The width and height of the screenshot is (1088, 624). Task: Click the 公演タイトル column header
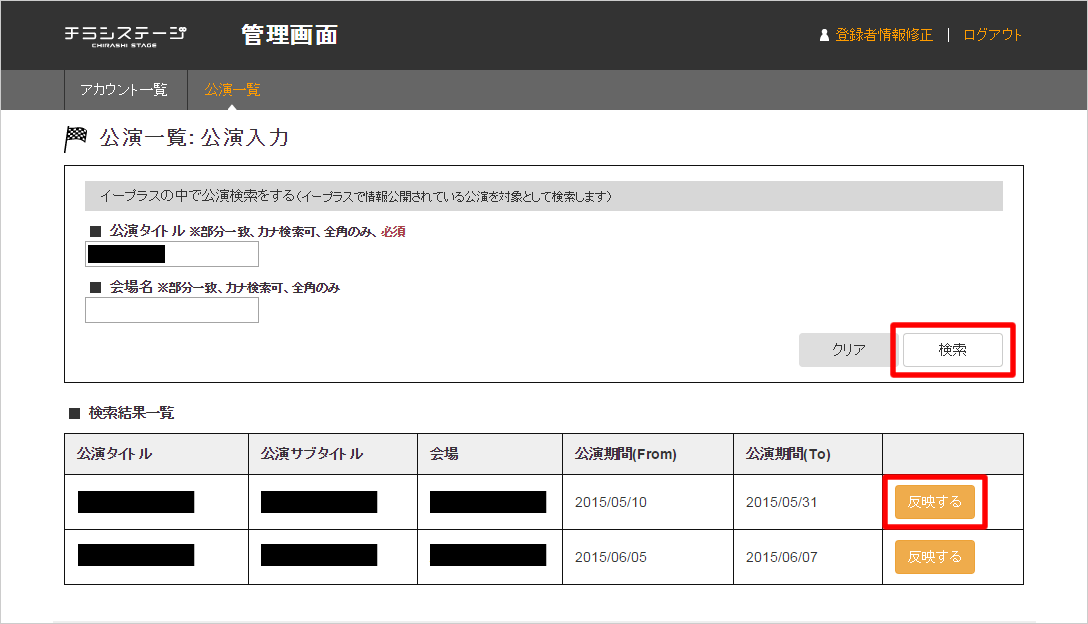tap(115, 454)
